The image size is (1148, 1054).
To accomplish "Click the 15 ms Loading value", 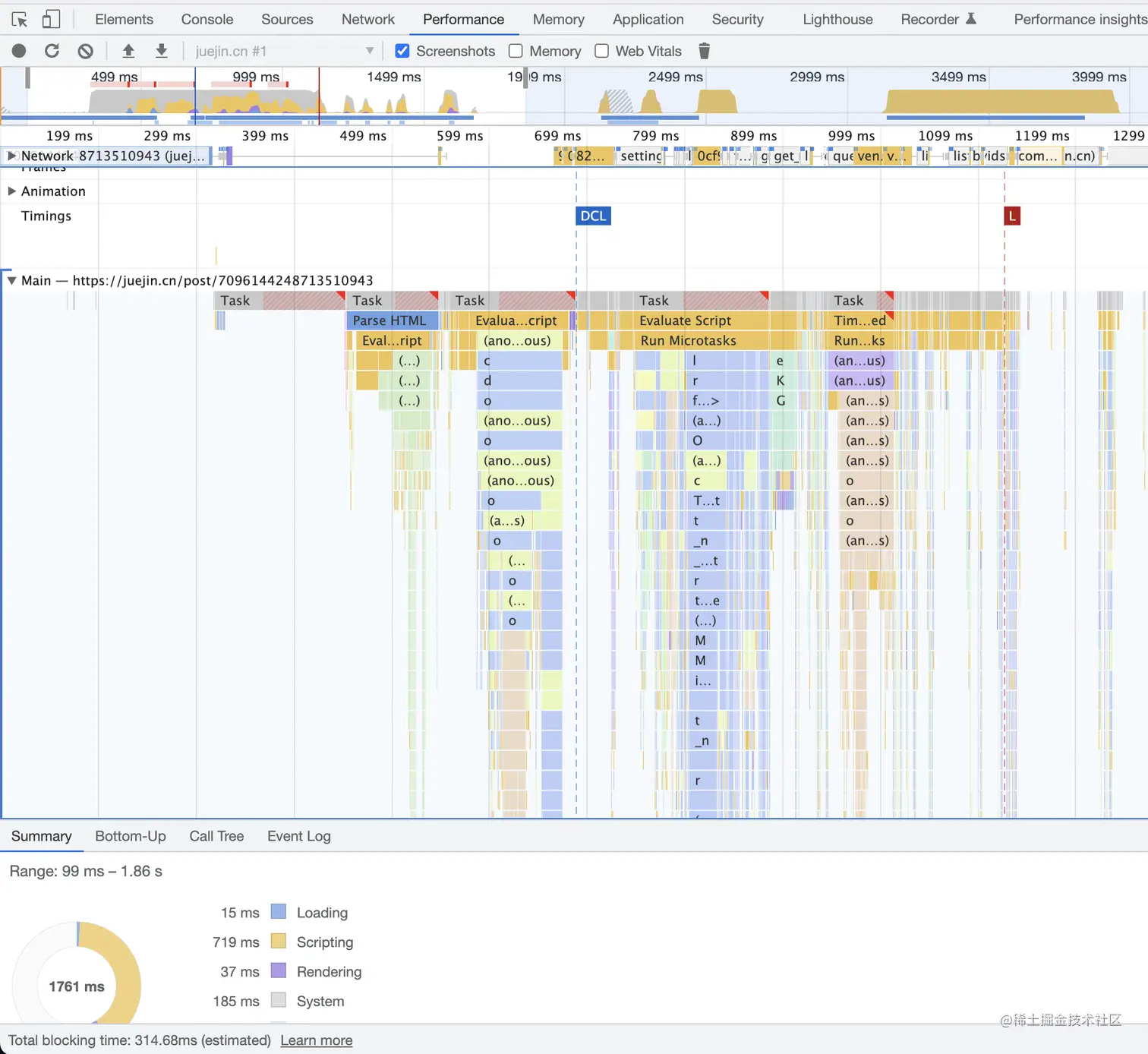I will 240,913.
